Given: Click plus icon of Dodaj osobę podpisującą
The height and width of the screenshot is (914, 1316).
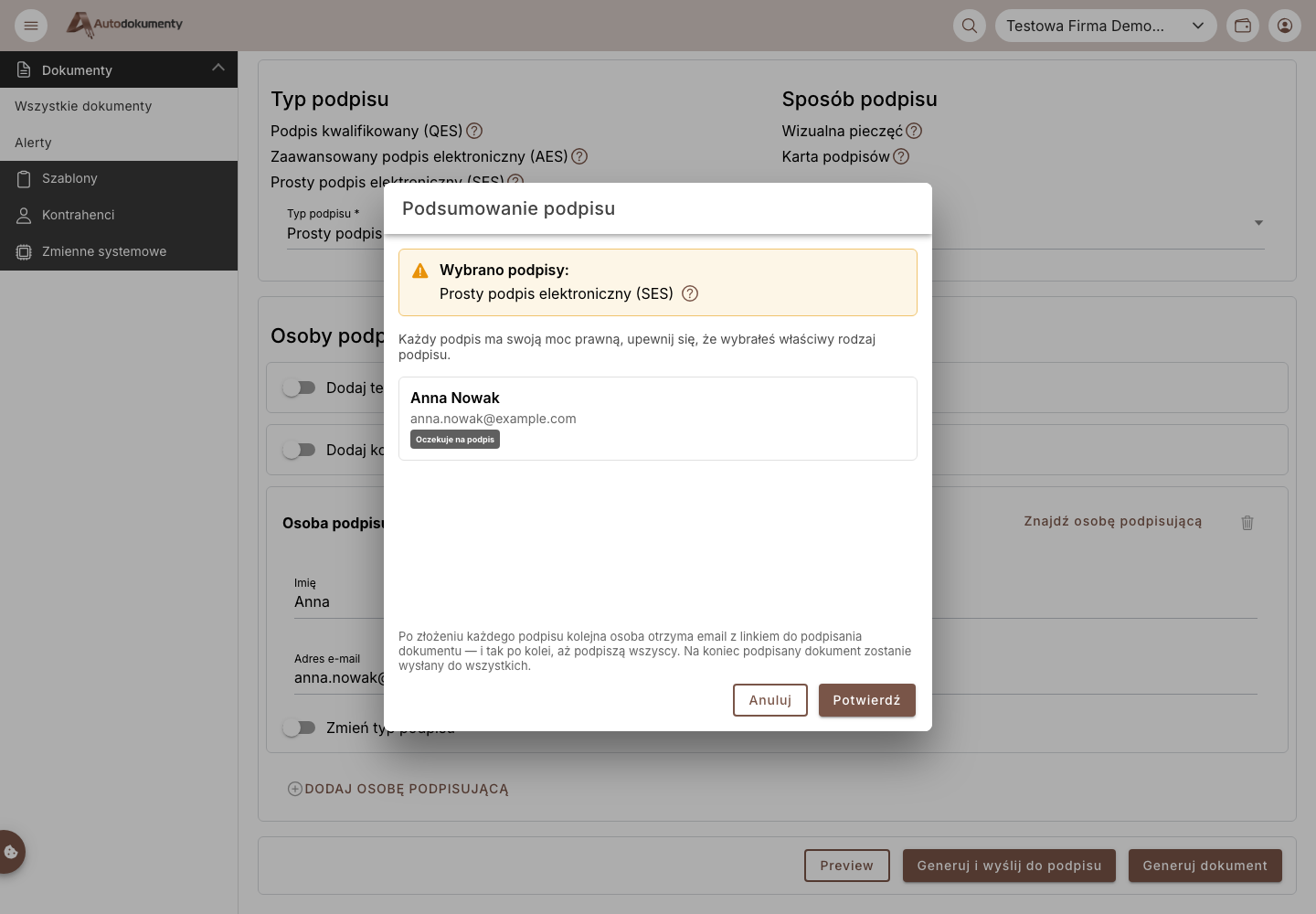Looking at the screenshot, I should click(x=295, y=789).
